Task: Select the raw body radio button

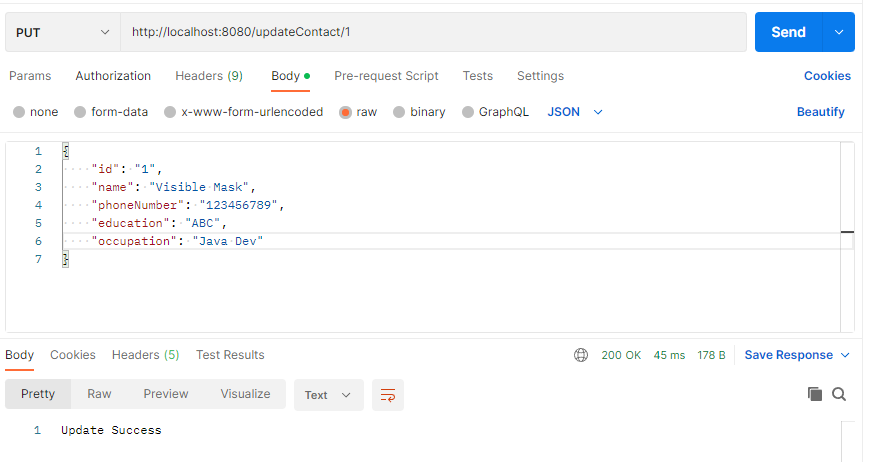Action: coord(346,112)
